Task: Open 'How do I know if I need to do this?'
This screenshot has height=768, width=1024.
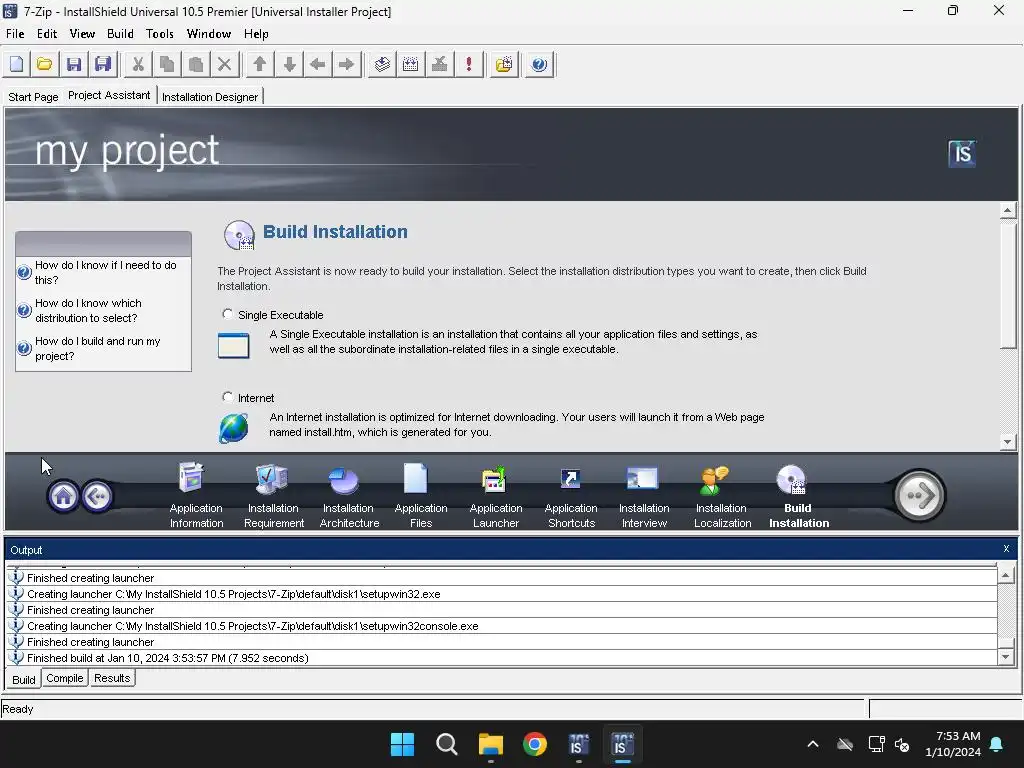Action: (x=104, y=272)
